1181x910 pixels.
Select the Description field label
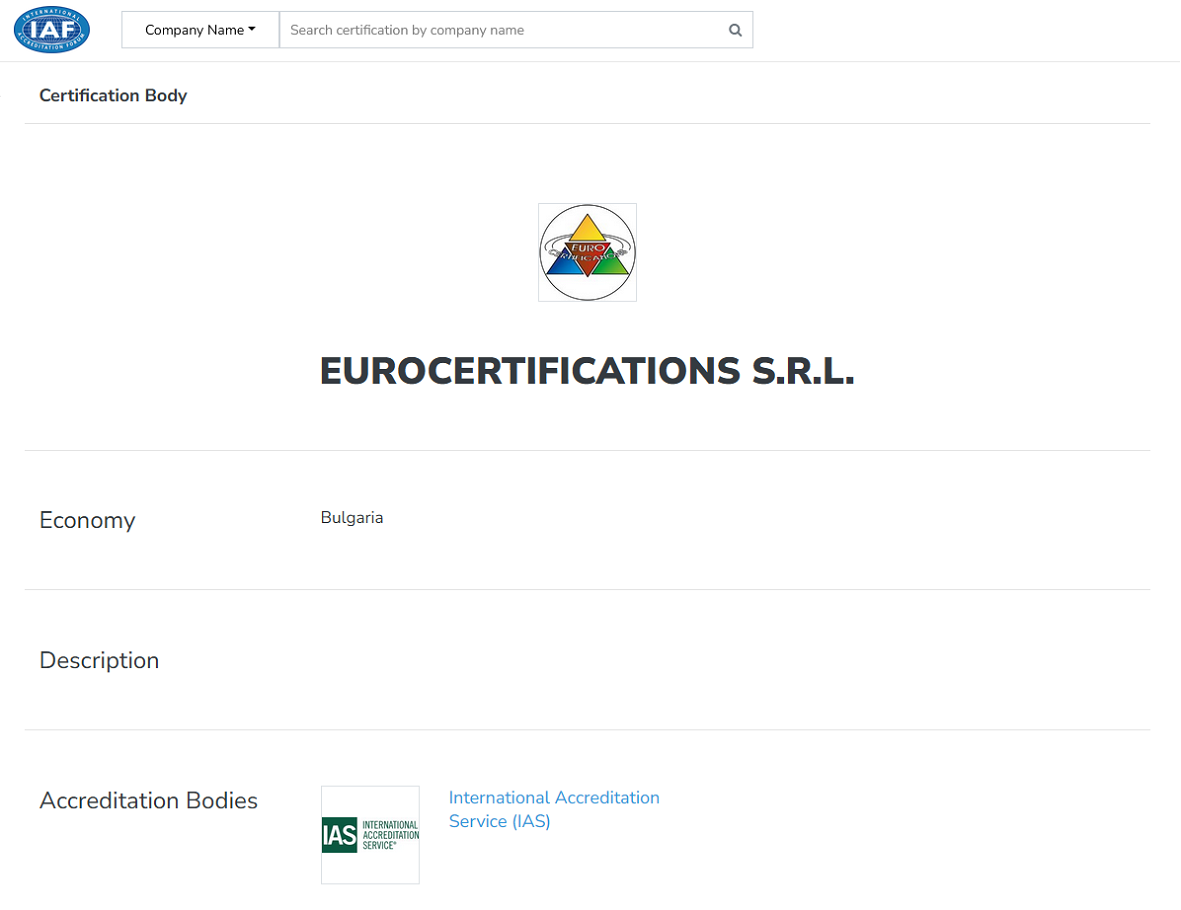click(x=99, y=660)
